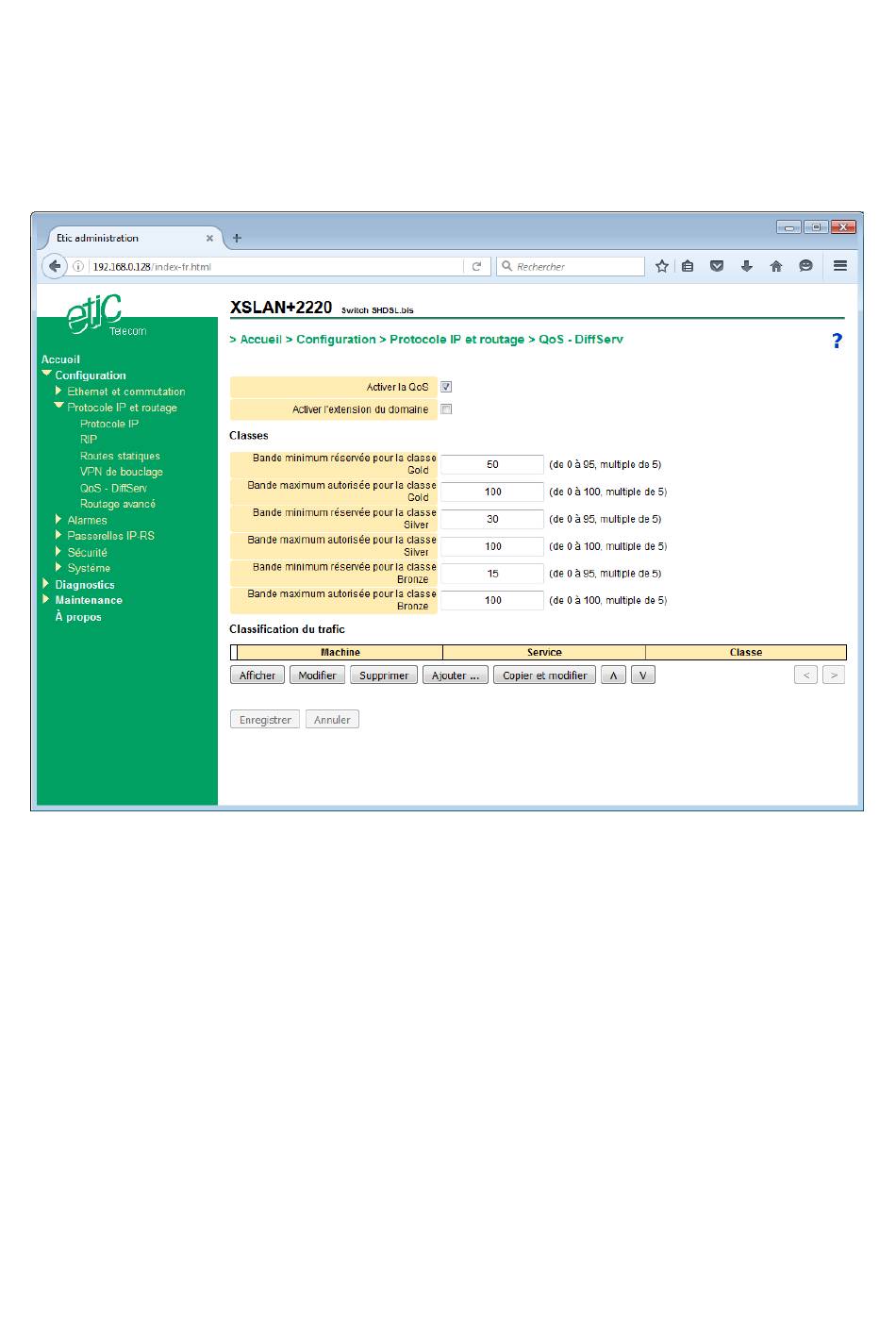
Task: Collapse the Configuration tree section
Action: pyautogui.click(x=46, y=374)
